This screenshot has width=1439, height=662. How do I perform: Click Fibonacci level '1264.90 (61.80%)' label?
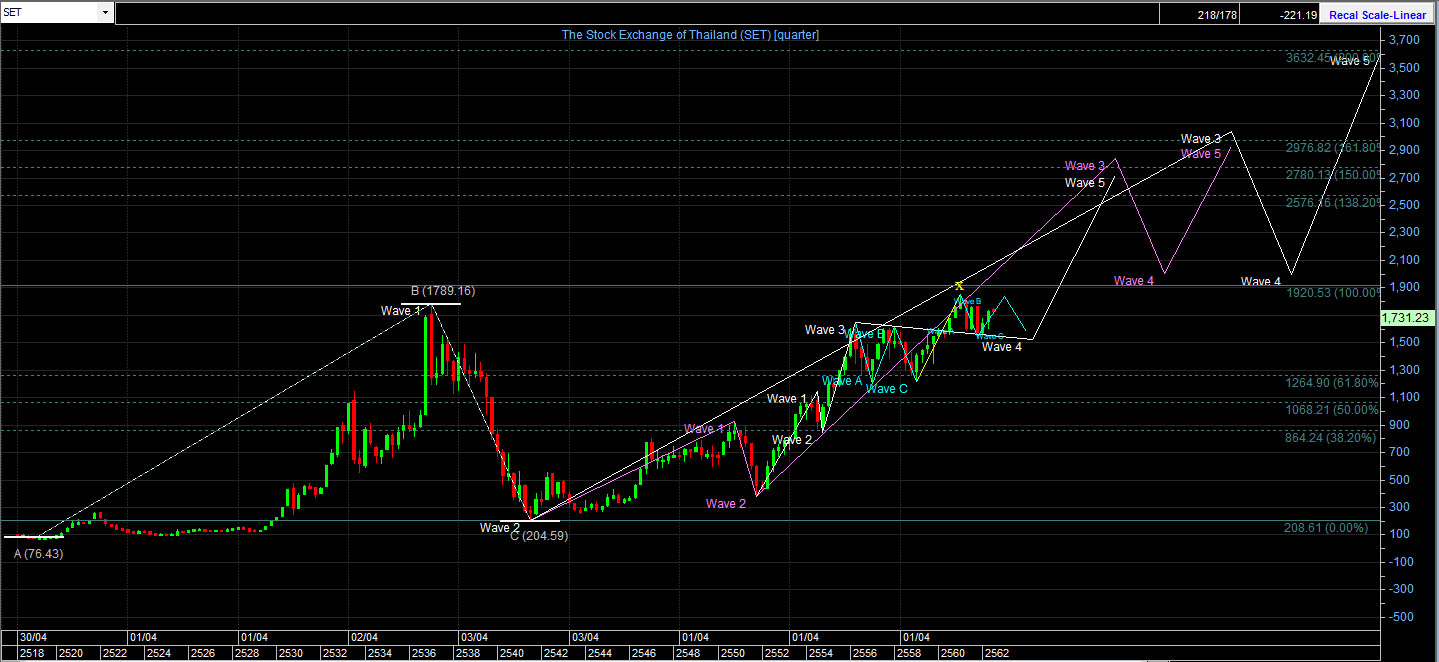pos(1333,382)
